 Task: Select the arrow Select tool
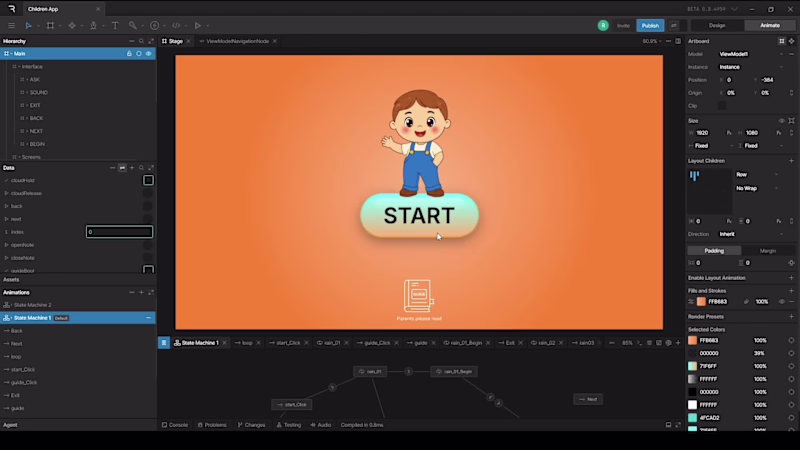tap(29, 26)
